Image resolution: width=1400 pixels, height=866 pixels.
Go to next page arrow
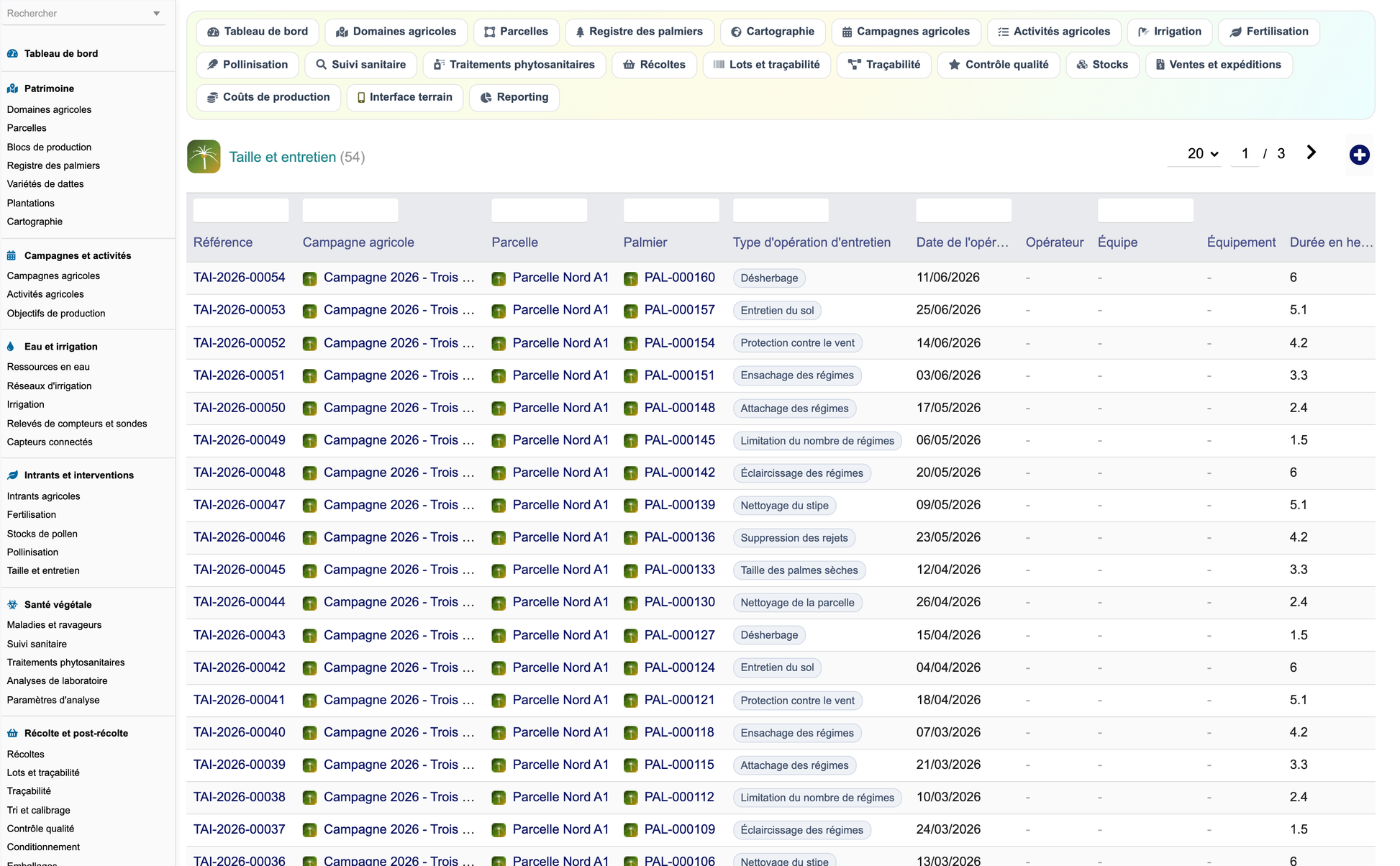1311,152
